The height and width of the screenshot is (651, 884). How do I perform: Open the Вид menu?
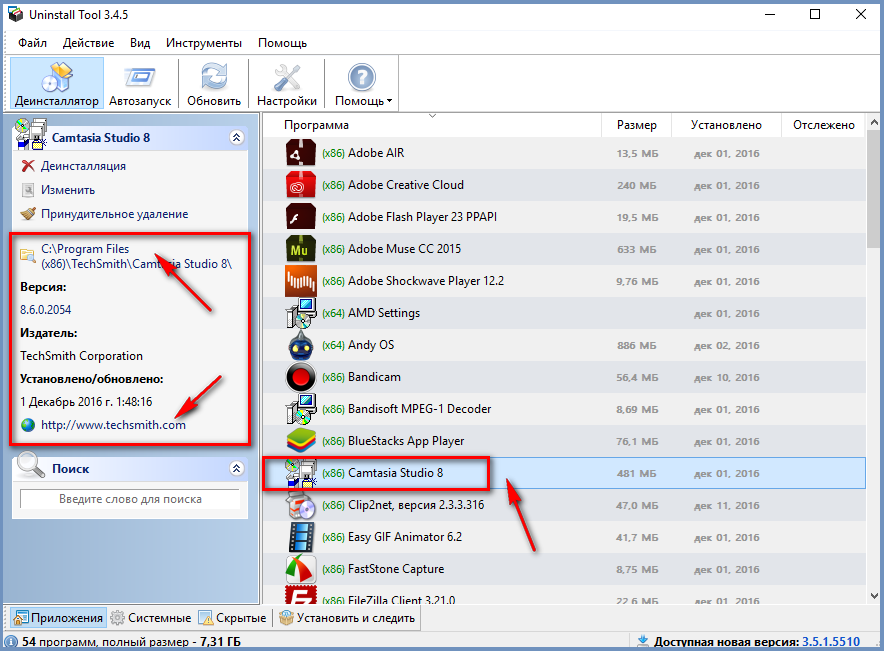(x=140, y=43)
